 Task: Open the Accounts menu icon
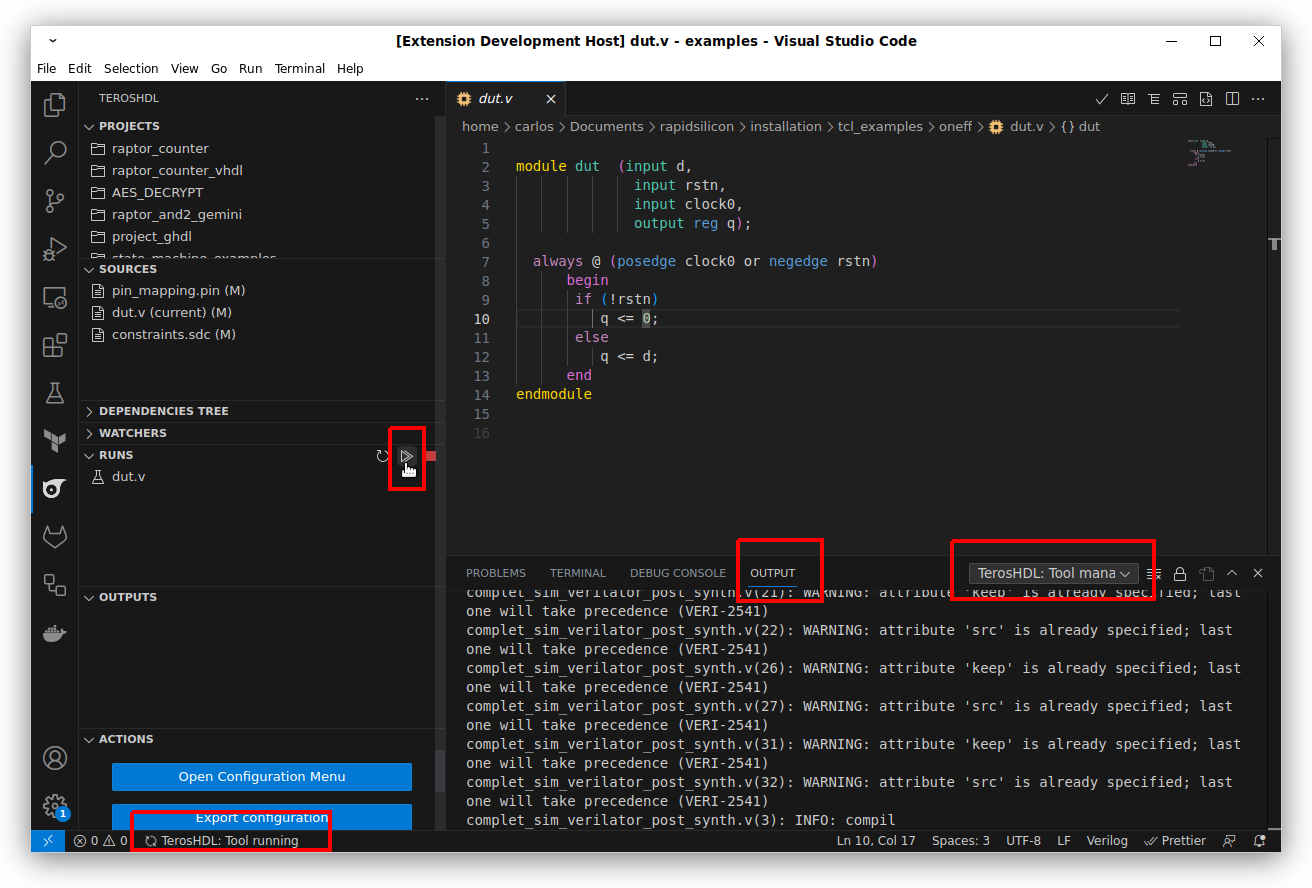click(x=55, y=758)
